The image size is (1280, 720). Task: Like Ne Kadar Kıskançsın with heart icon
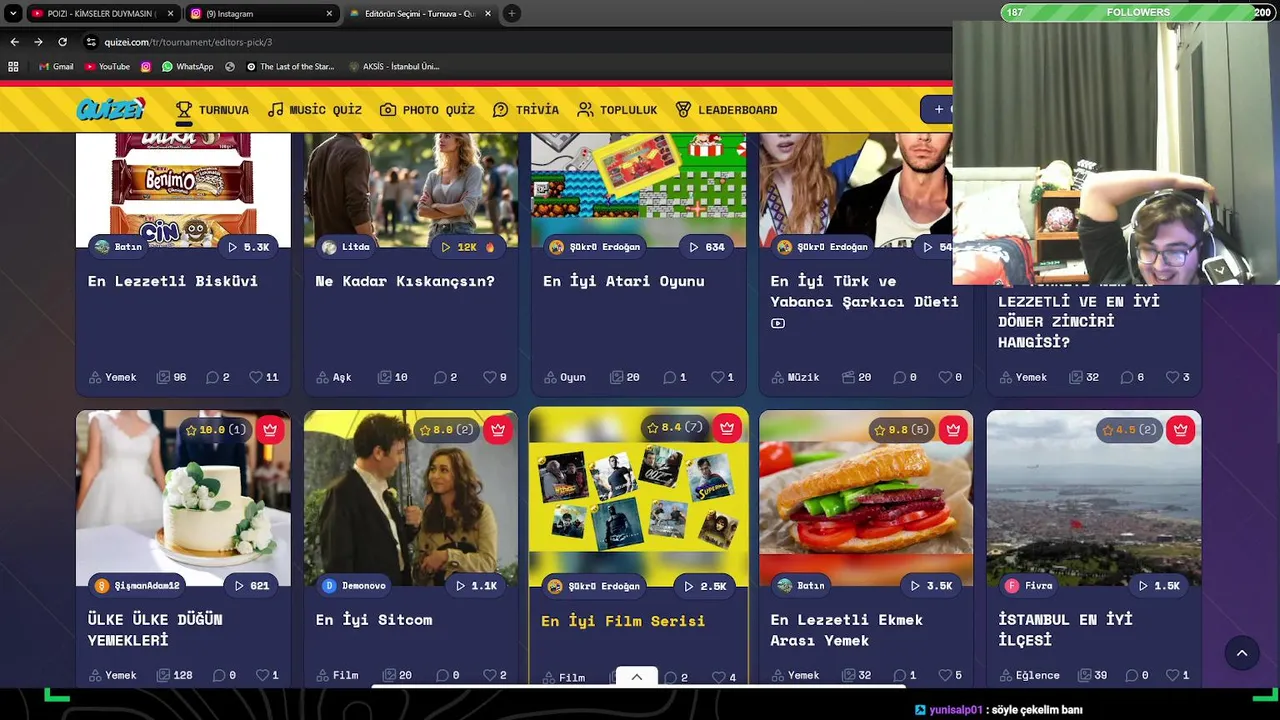[x=490, y=377]
